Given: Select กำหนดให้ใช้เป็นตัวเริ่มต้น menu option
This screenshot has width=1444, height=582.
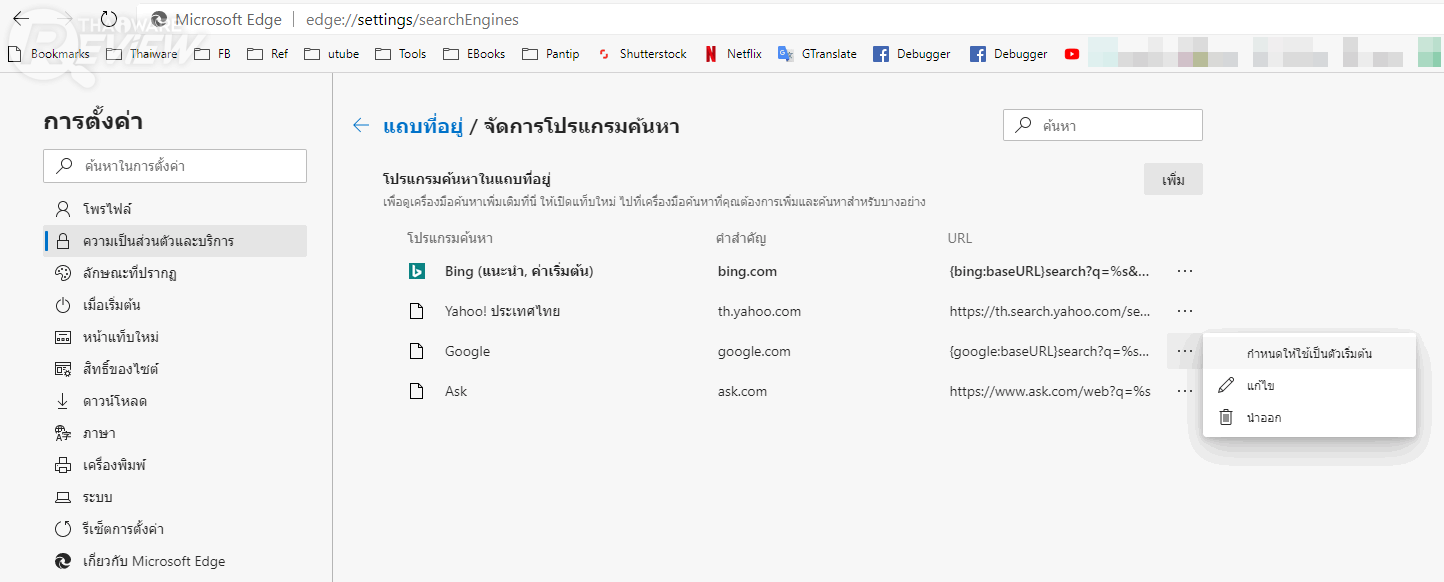Looking at the screenshot, I should (1308, 354).
